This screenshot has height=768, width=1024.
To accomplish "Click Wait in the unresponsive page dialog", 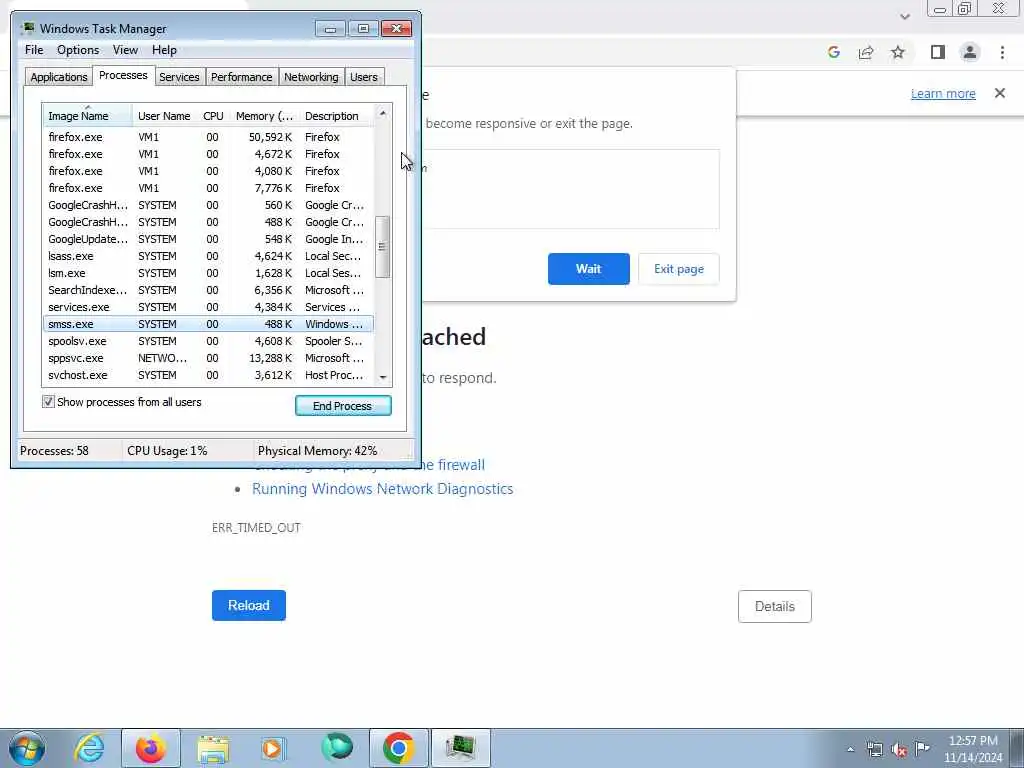I will pos(588,268).
